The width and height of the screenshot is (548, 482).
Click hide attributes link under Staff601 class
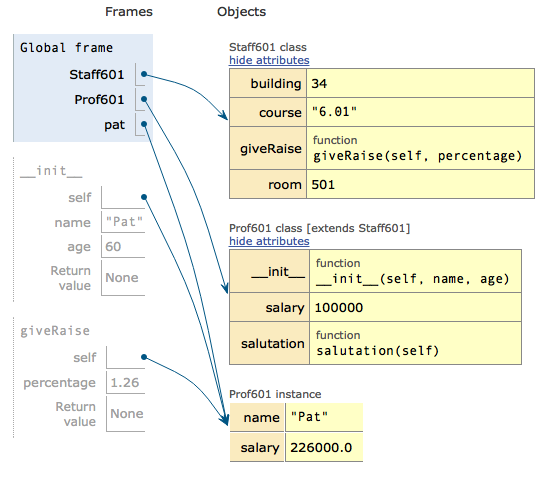click(x=269, y=60)
